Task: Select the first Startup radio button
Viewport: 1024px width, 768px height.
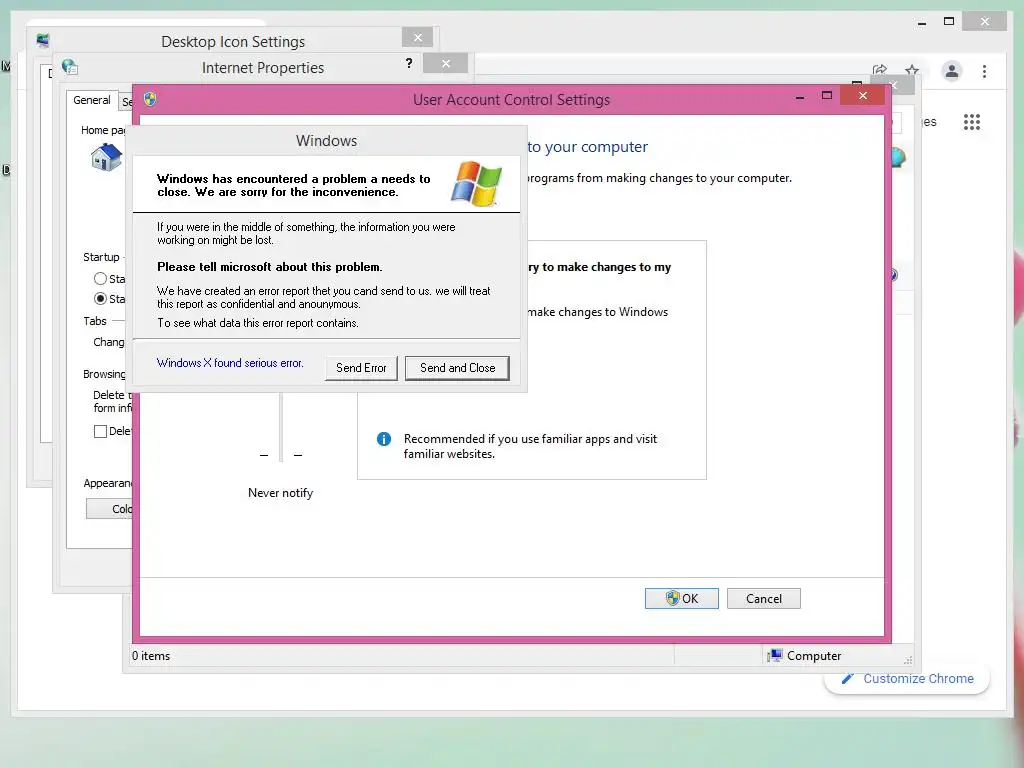Action: click(x=100, y=279)
